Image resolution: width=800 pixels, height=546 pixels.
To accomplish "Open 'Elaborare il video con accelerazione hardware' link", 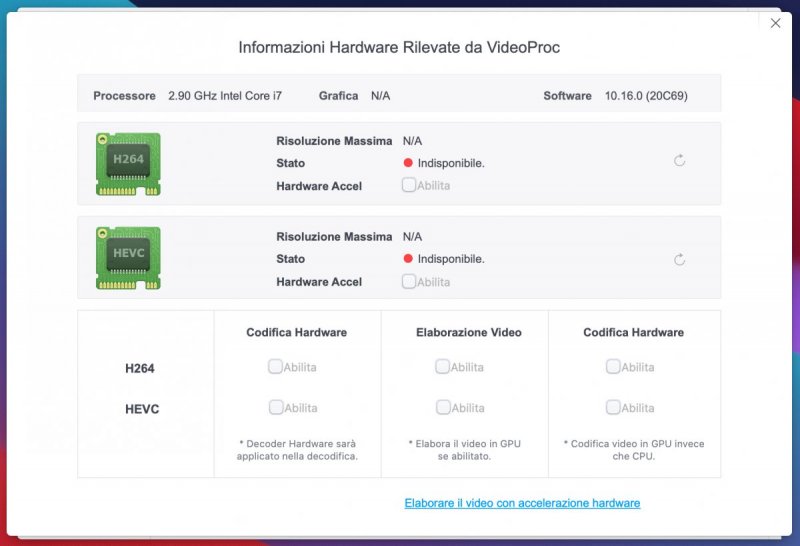I will click(x=522, y=503).
